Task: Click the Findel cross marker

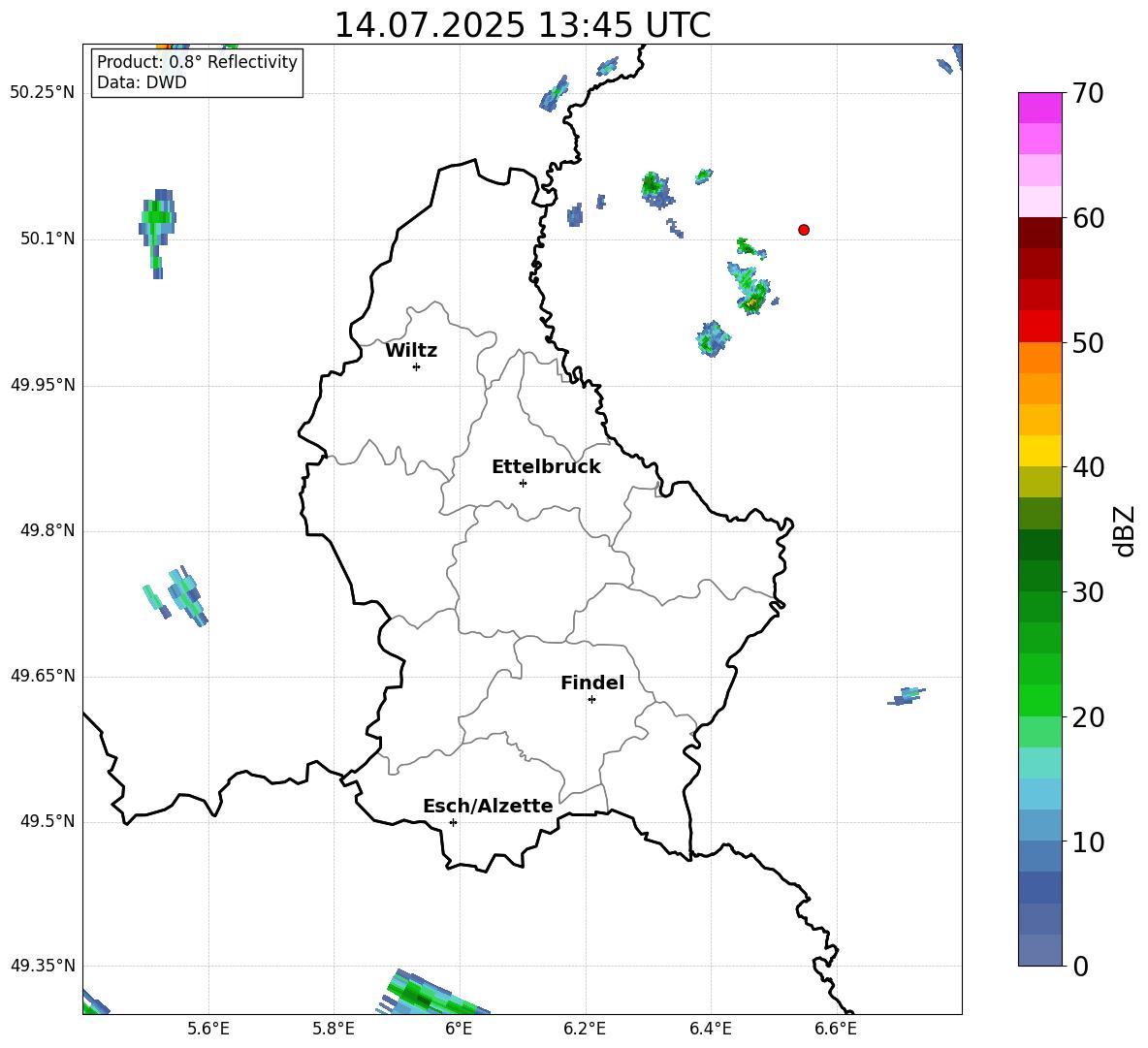Action: (x=591, y=700)
